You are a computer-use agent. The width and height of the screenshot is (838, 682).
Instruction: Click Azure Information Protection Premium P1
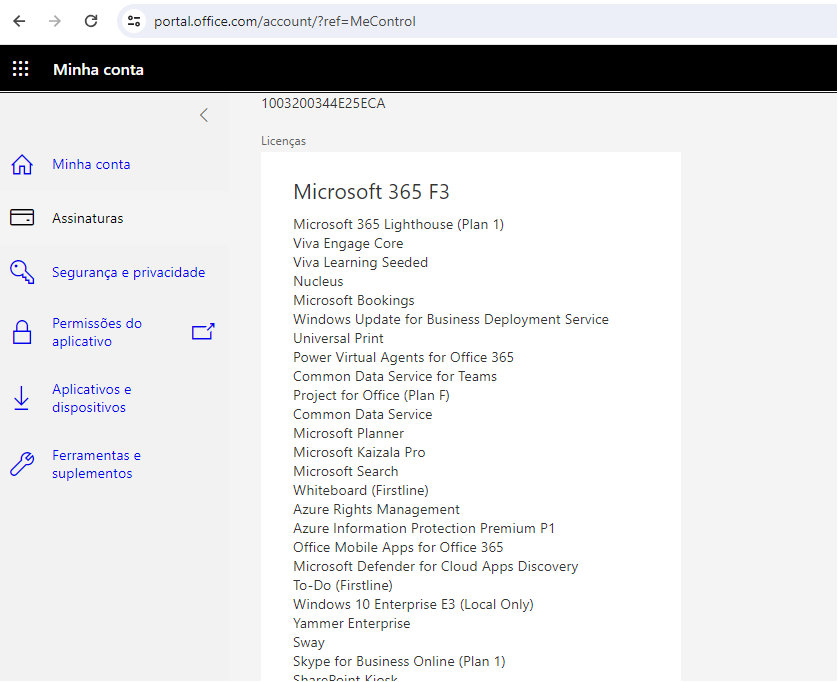point(424,529)
